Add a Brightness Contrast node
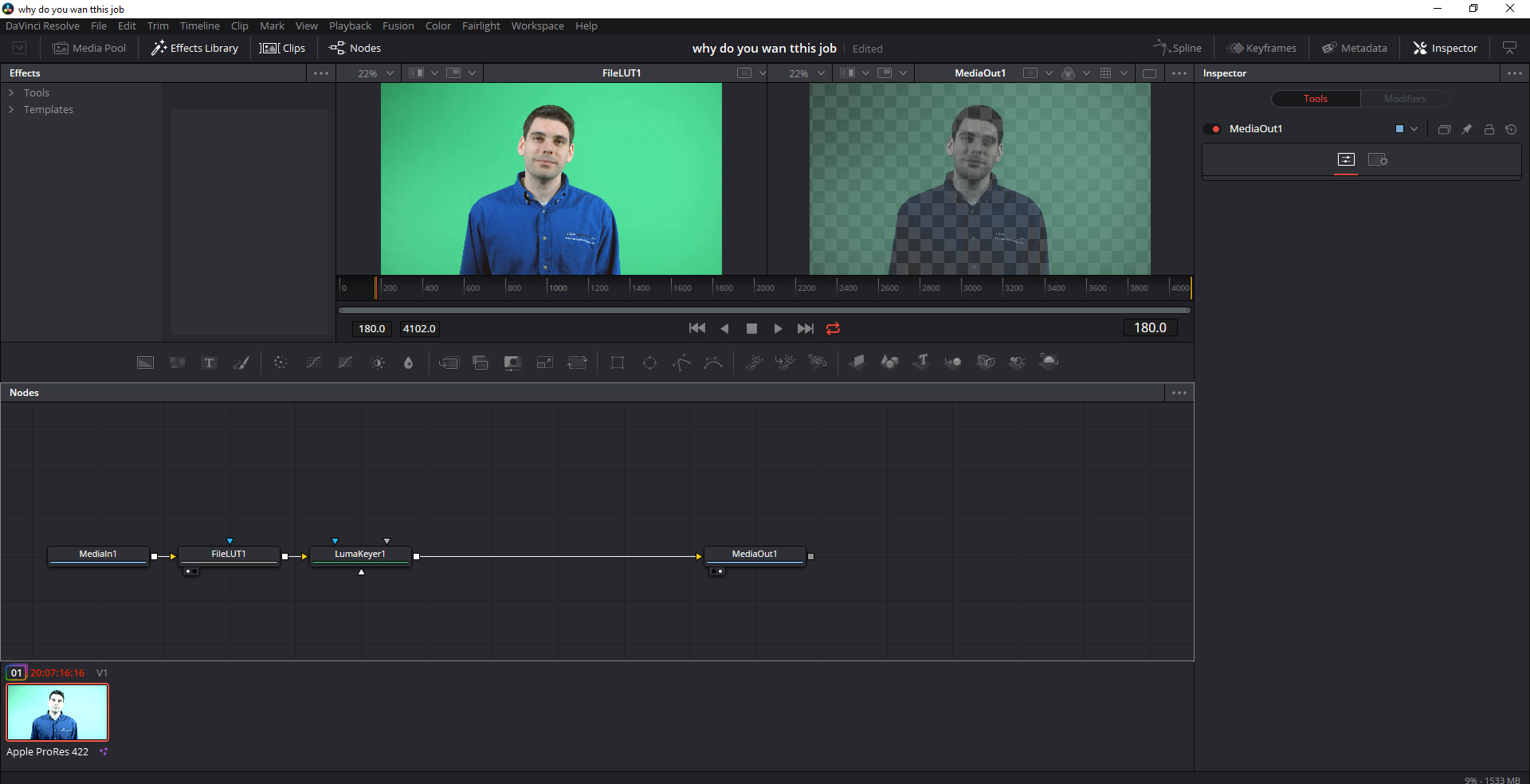The height and width of the screenshot is (784, 1530). click(x=378, y=363)
